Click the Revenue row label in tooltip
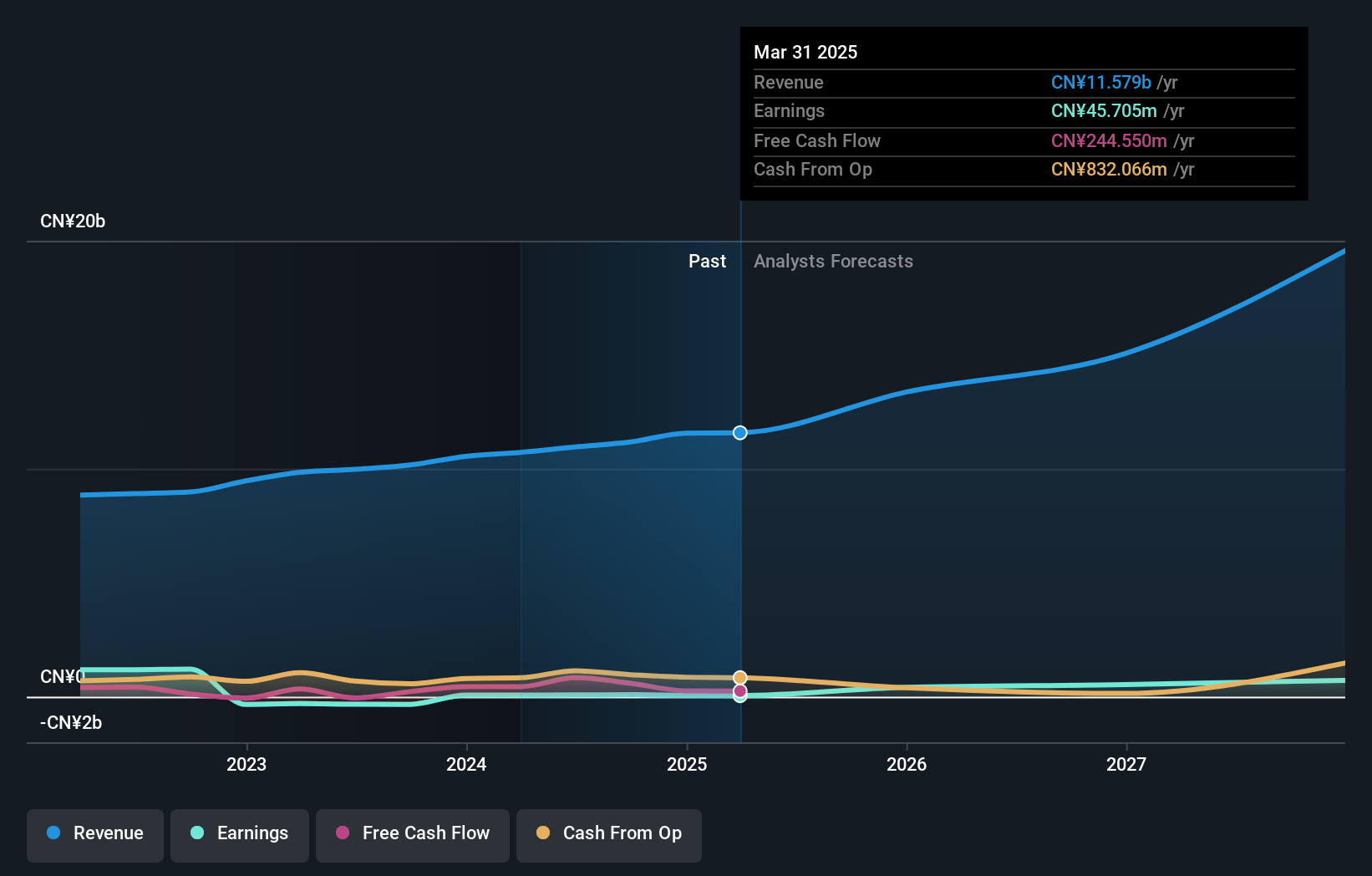 (789, 82)
